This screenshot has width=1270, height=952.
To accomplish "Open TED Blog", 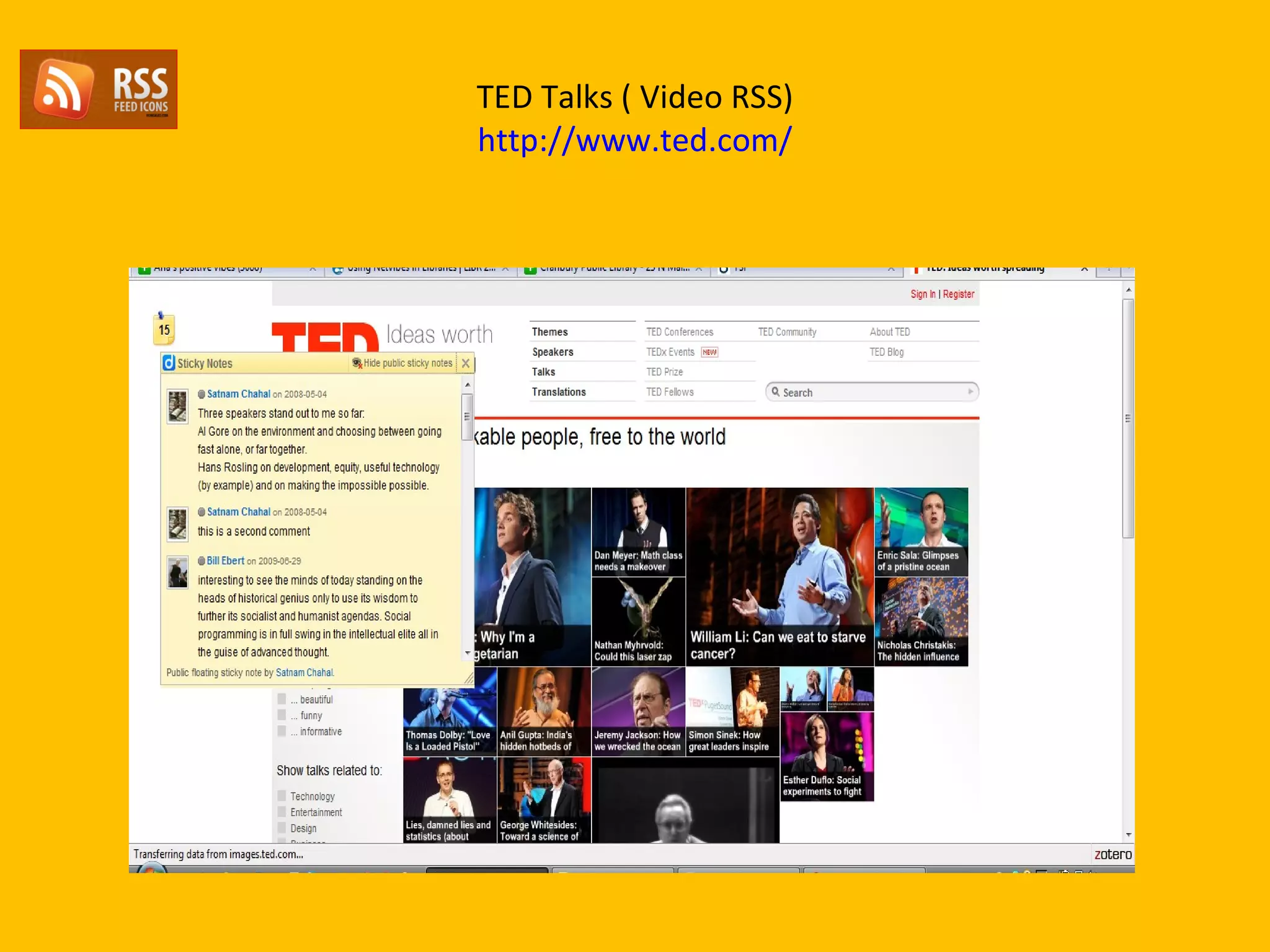I will tap(886, 352).
